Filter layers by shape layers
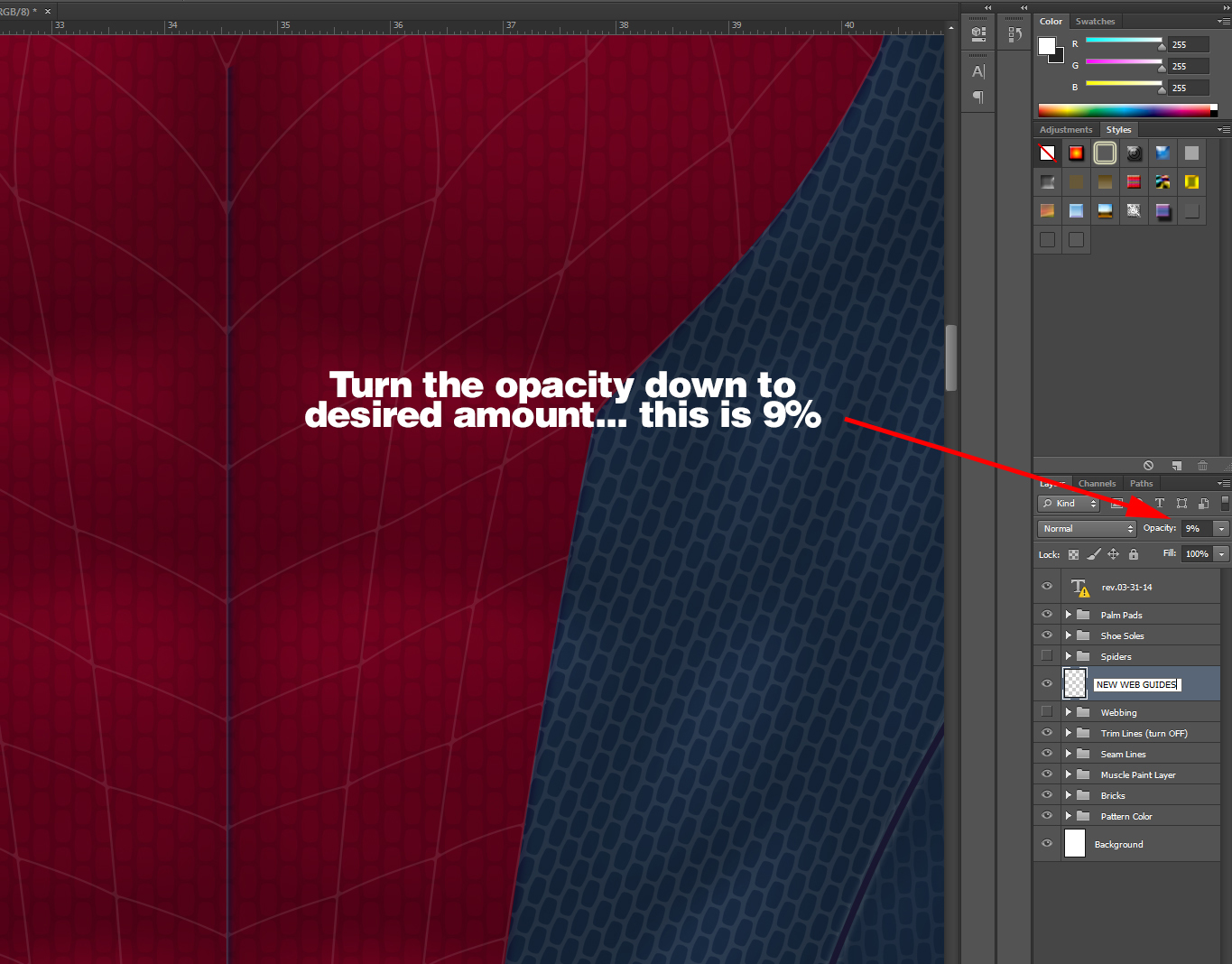 [1181, 504]
